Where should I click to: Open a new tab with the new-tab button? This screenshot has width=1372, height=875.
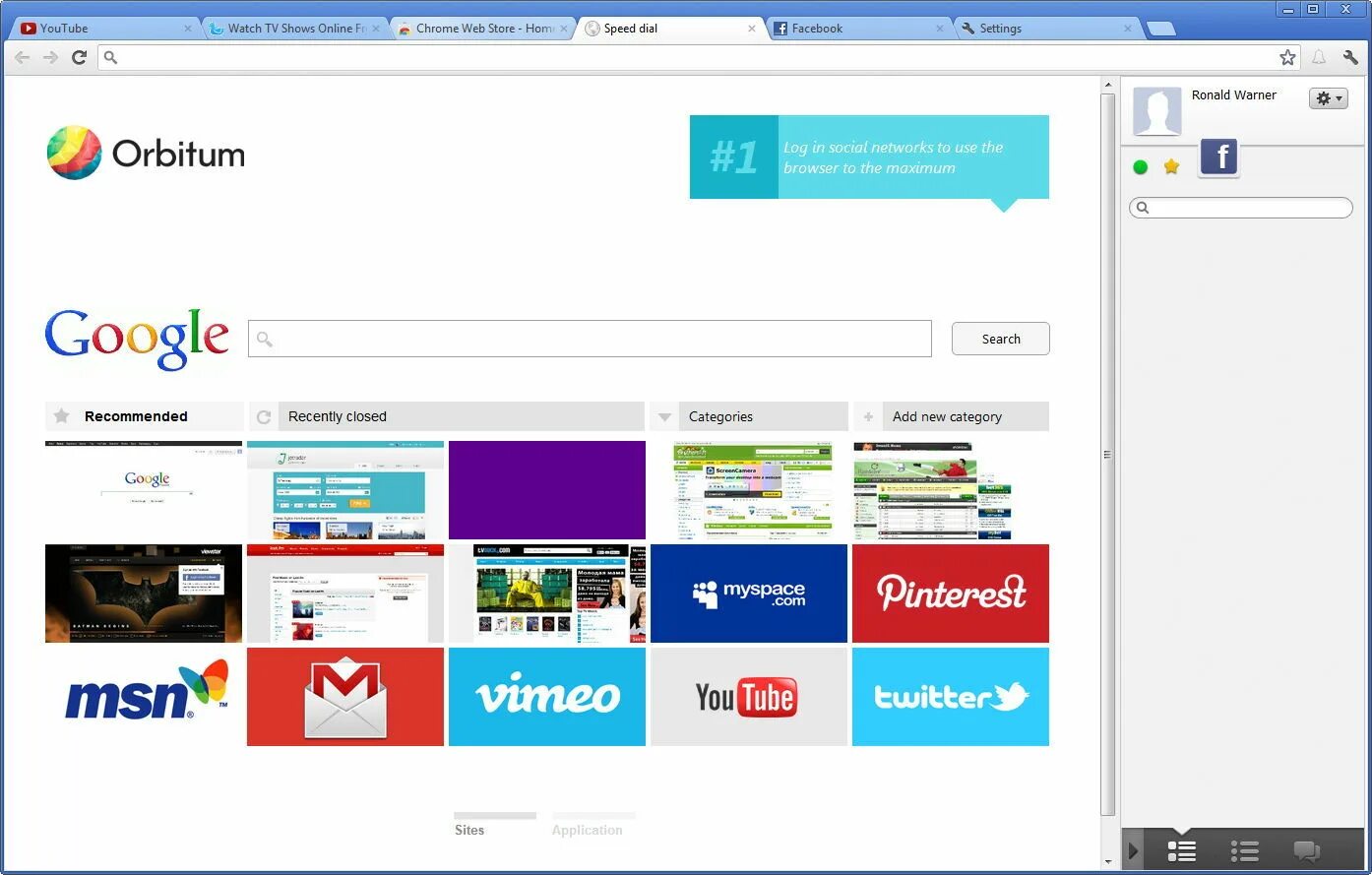(x=1161, y=29)
